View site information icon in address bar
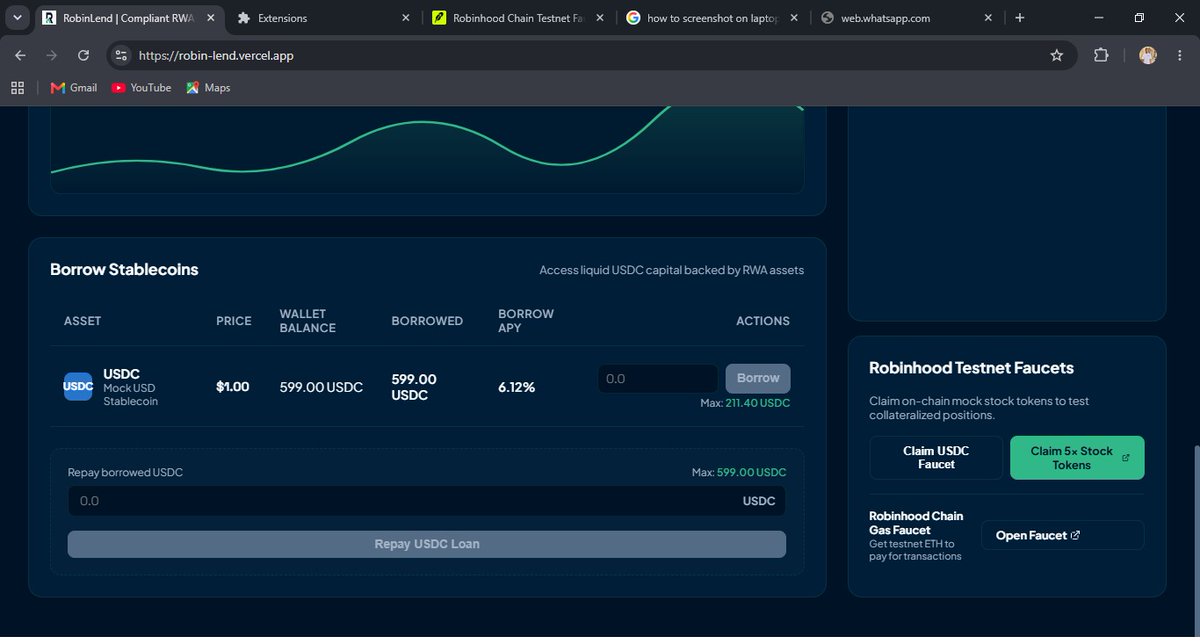This screenshot has width=1200, height=644. coord(120,56)
